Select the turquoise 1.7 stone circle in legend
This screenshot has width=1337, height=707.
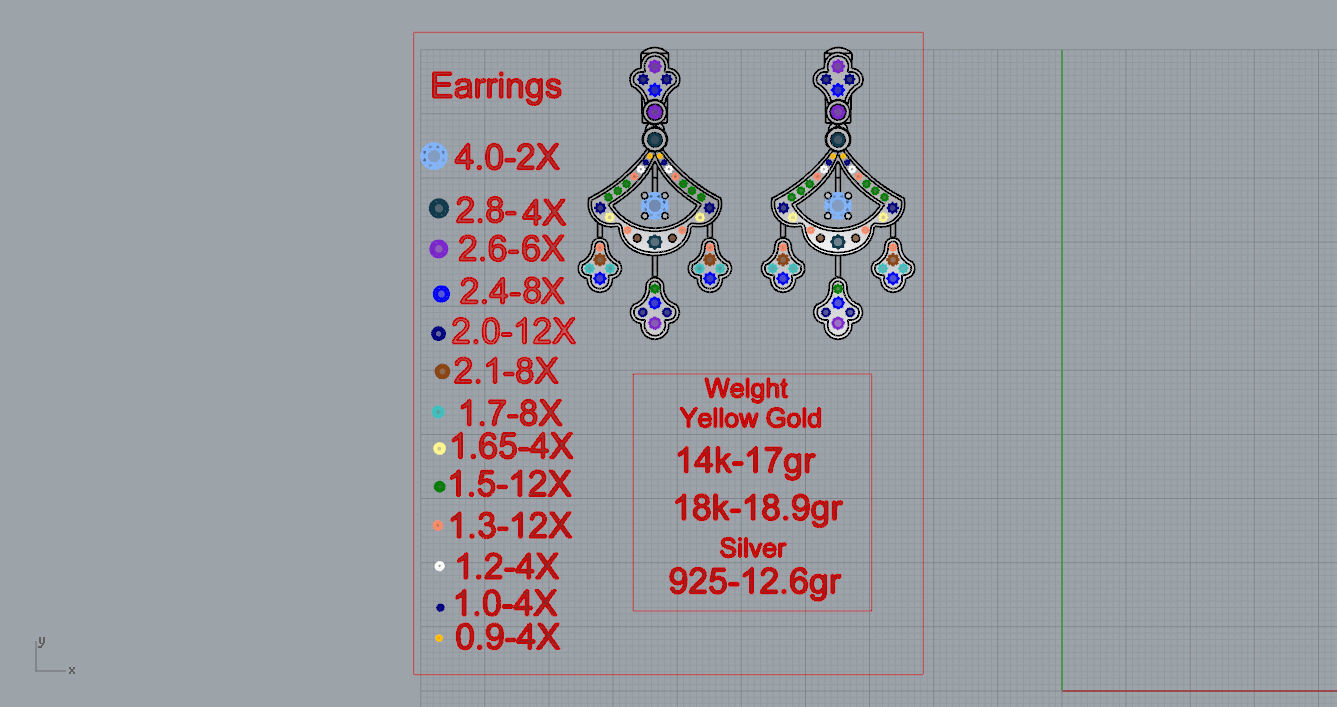pyautogui.click(x=438, y=412)
